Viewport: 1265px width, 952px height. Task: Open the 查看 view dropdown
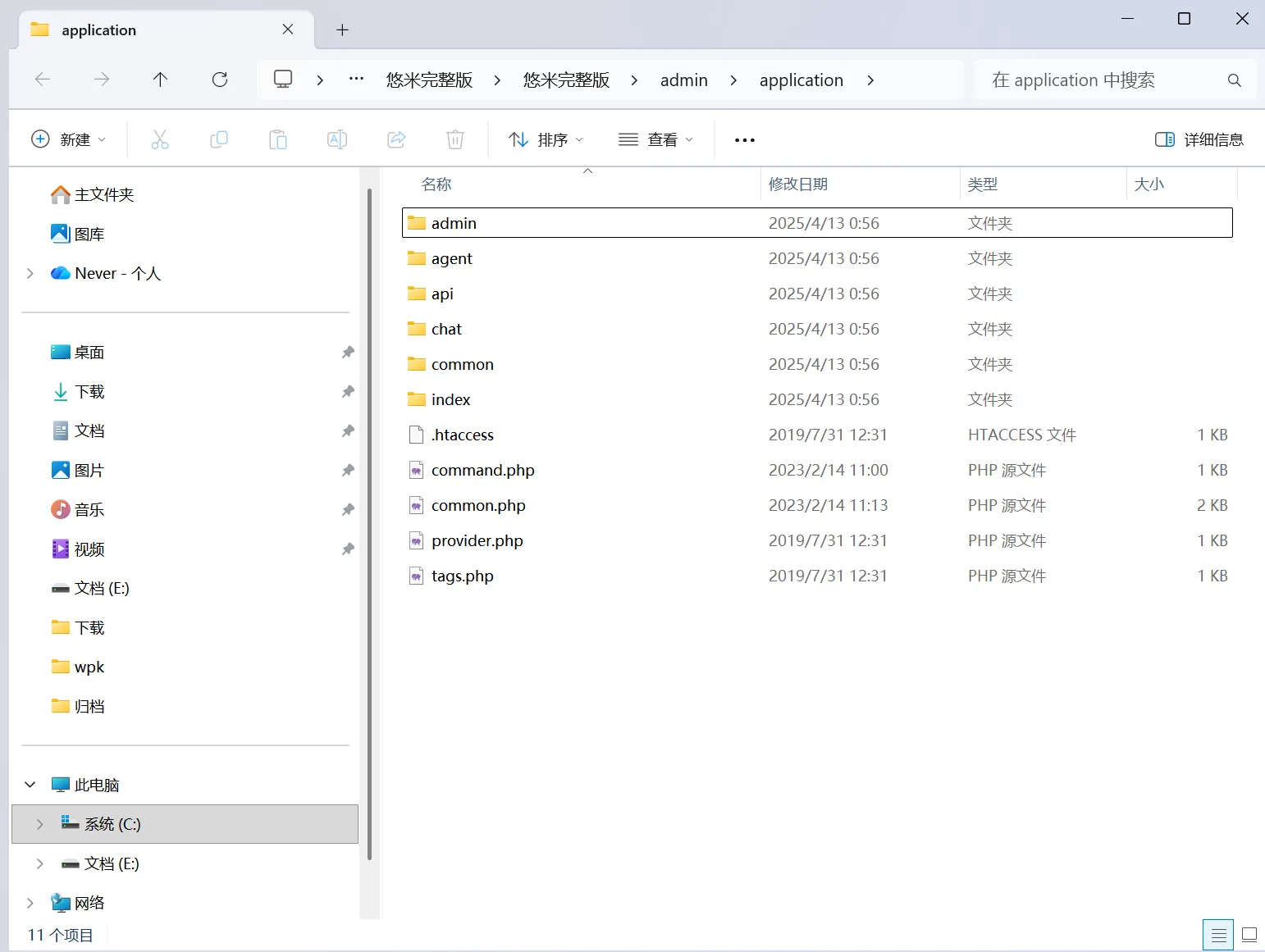point(655,139)
